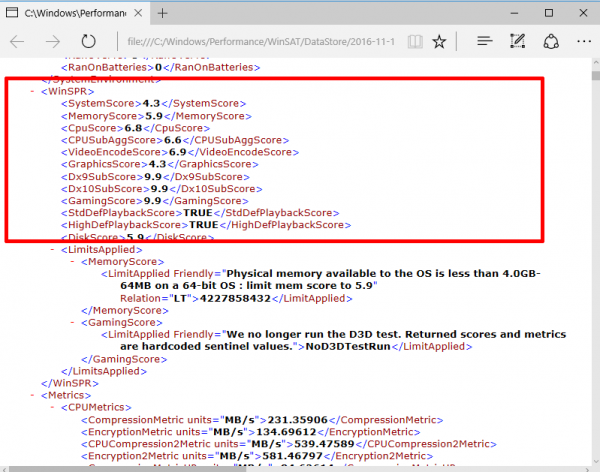Click the scroll down arrow
600x472 pixels.
coord(596,461)
